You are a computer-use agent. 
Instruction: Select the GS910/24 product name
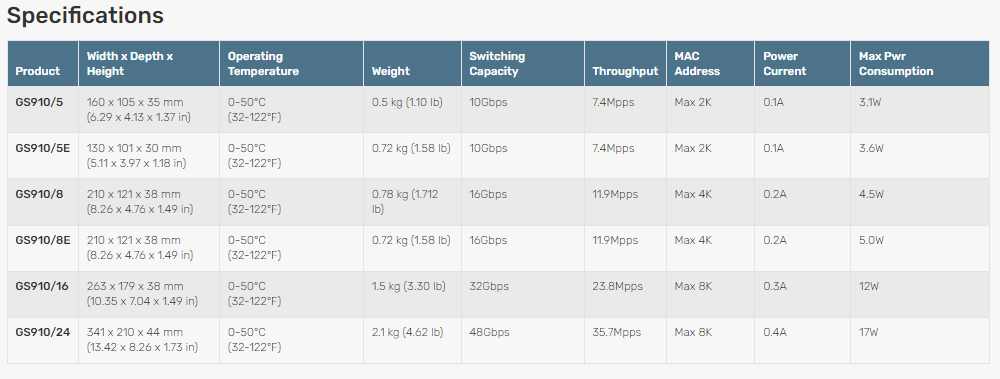coord(43,332)
